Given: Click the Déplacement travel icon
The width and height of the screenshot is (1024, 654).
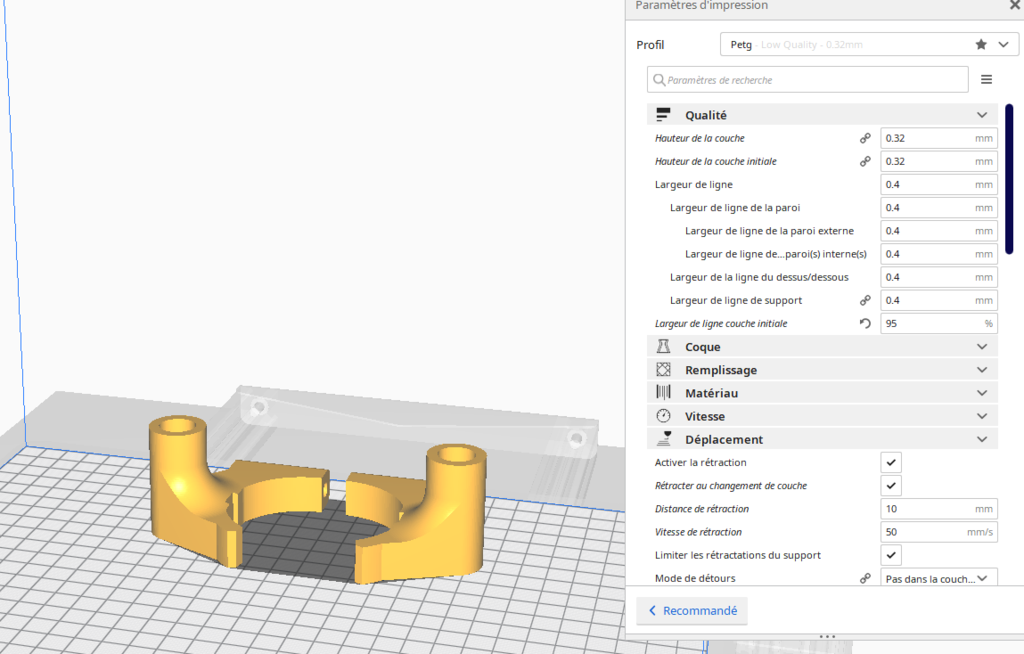Looking at the screenshot, I should tap(661, 438).
